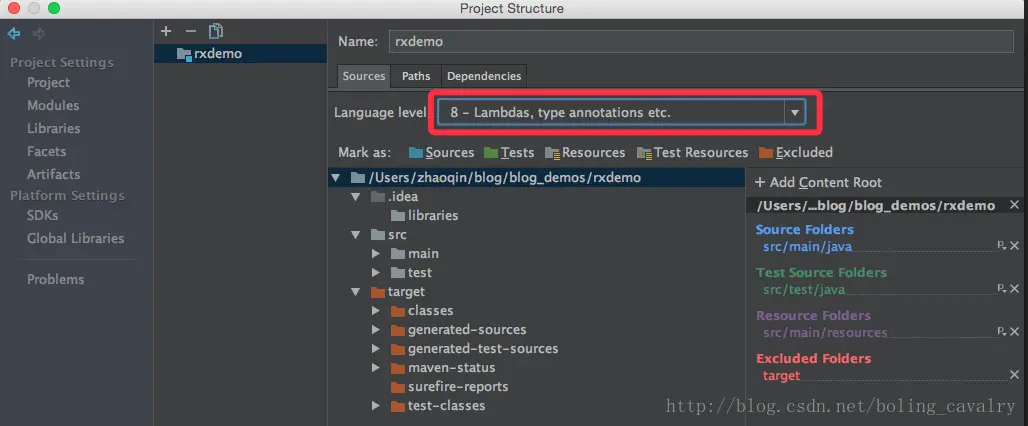1028x426 pixels.
Task: Select the src folder icon
Action: [x=378, y=235]
